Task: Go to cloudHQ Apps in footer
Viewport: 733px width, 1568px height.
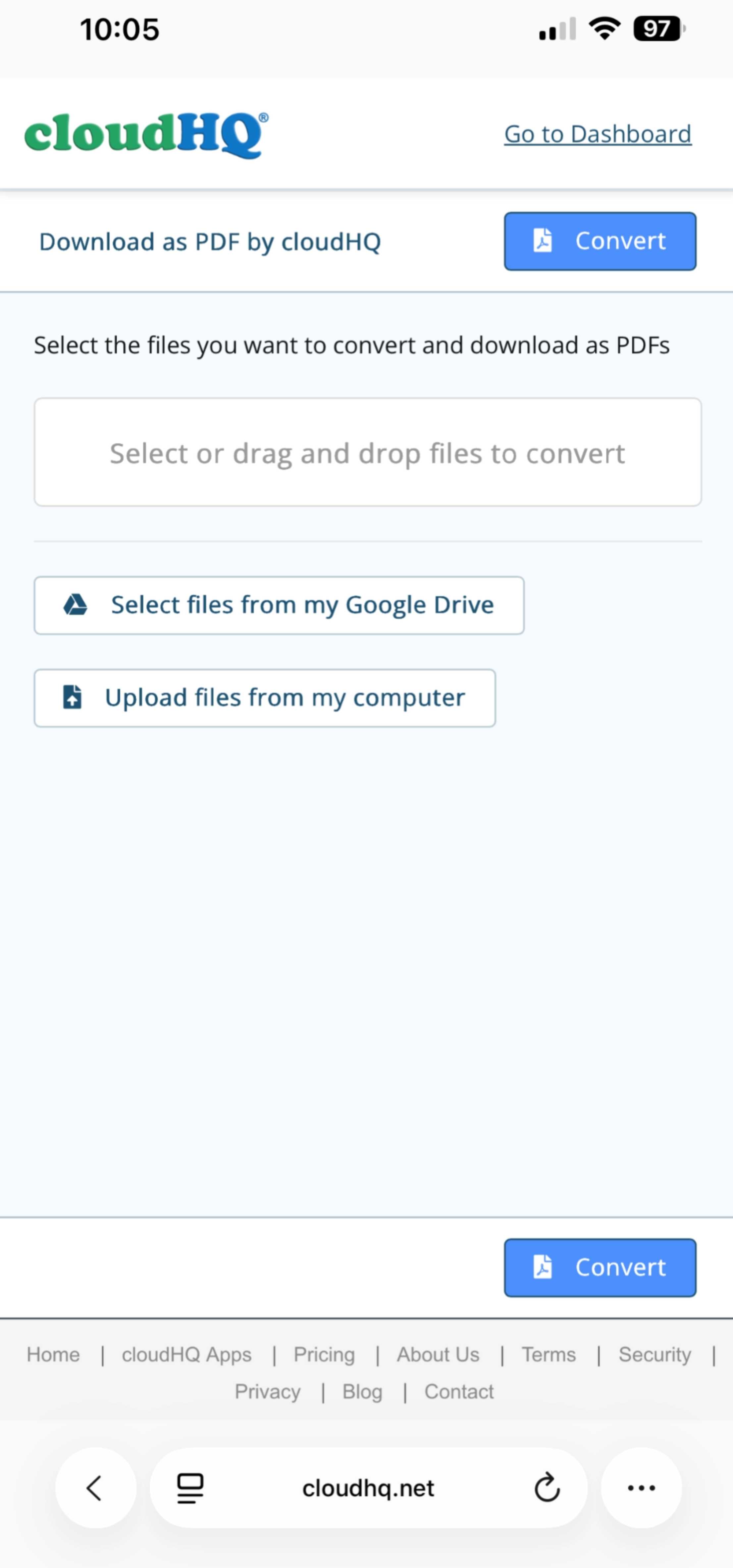Action: (x=186, y=1354)
